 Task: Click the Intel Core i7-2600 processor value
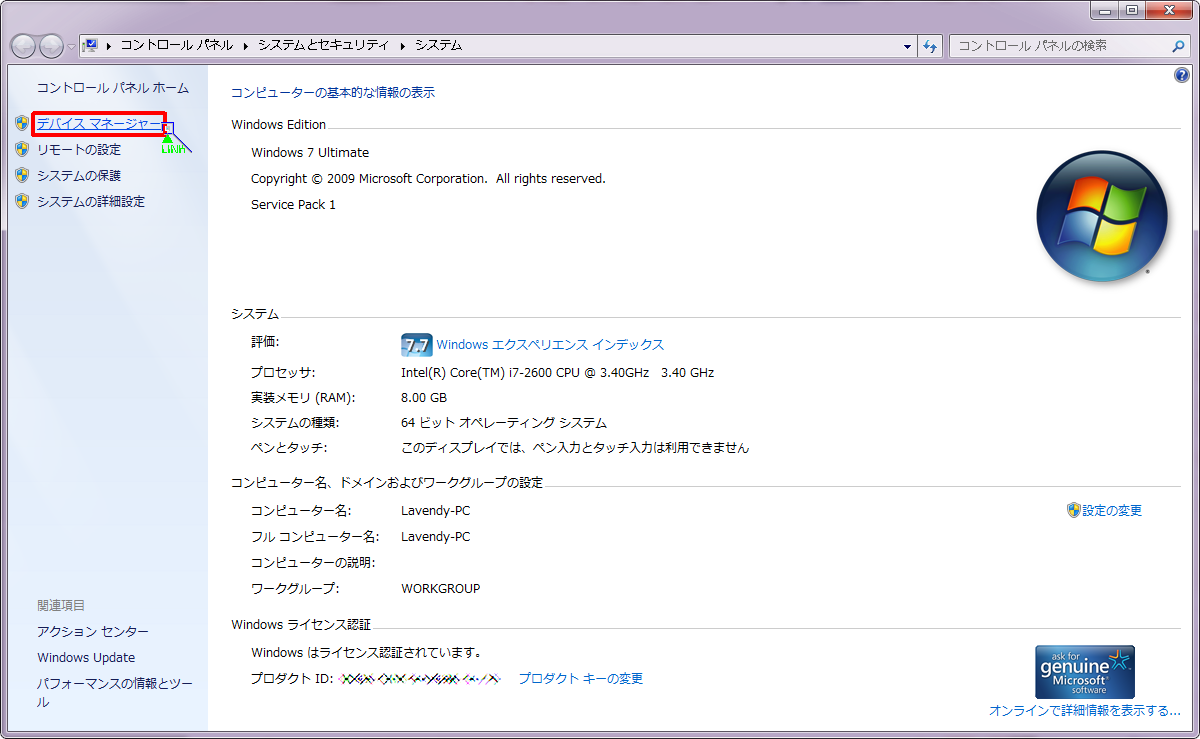557,372
